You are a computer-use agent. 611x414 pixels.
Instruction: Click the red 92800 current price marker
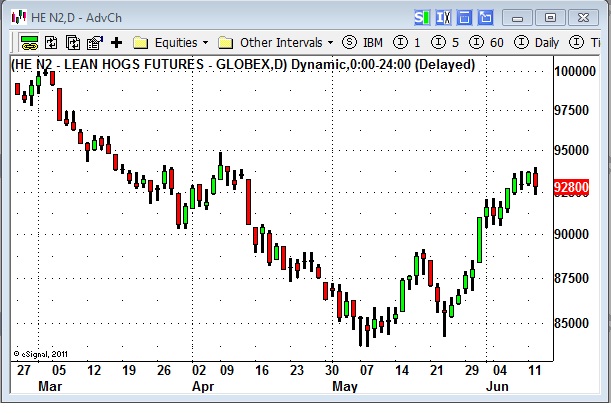(x=571, y=187)
